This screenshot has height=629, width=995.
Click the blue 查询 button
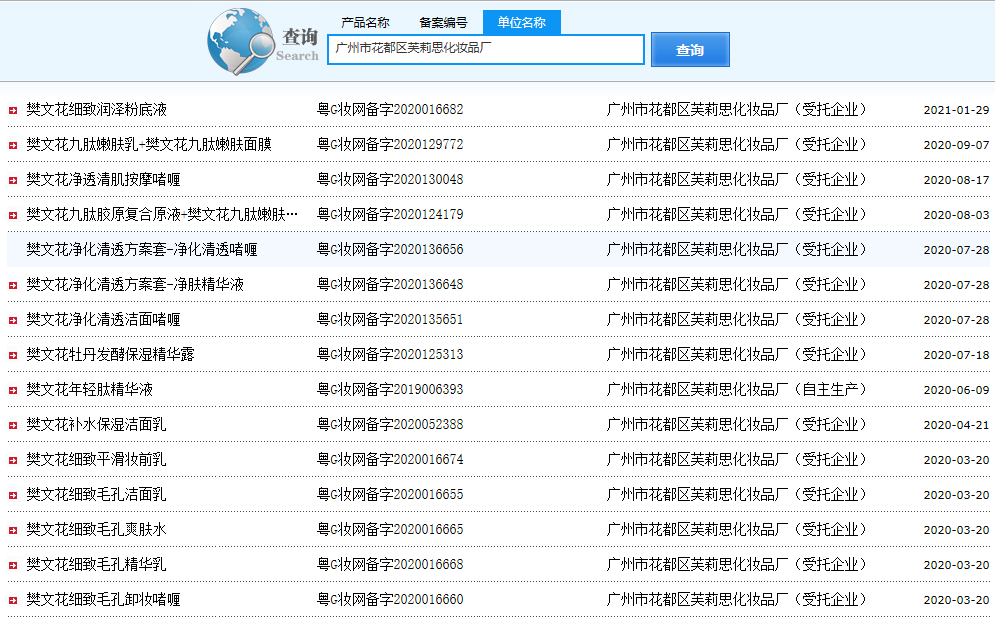(690, 50)
